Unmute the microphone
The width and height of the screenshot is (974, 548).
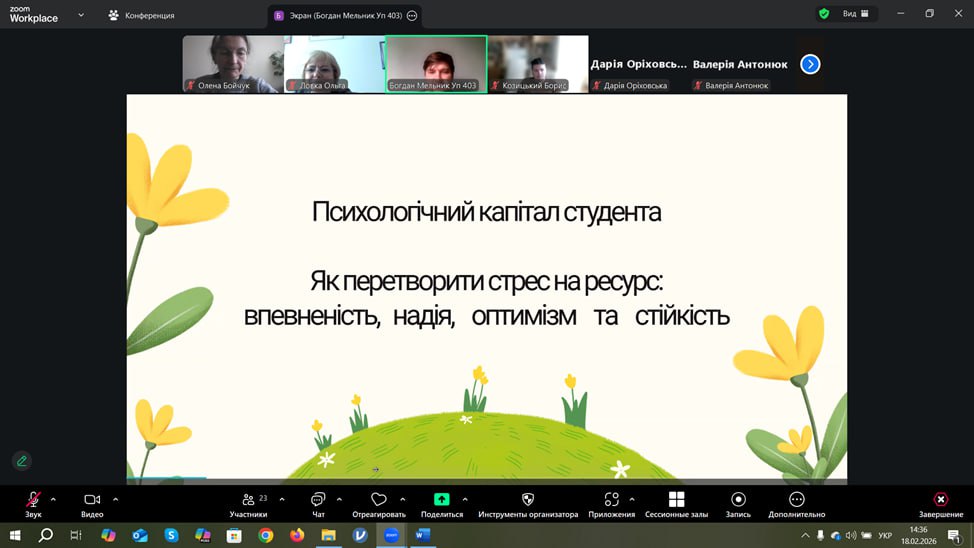click(x=33, y=499)
